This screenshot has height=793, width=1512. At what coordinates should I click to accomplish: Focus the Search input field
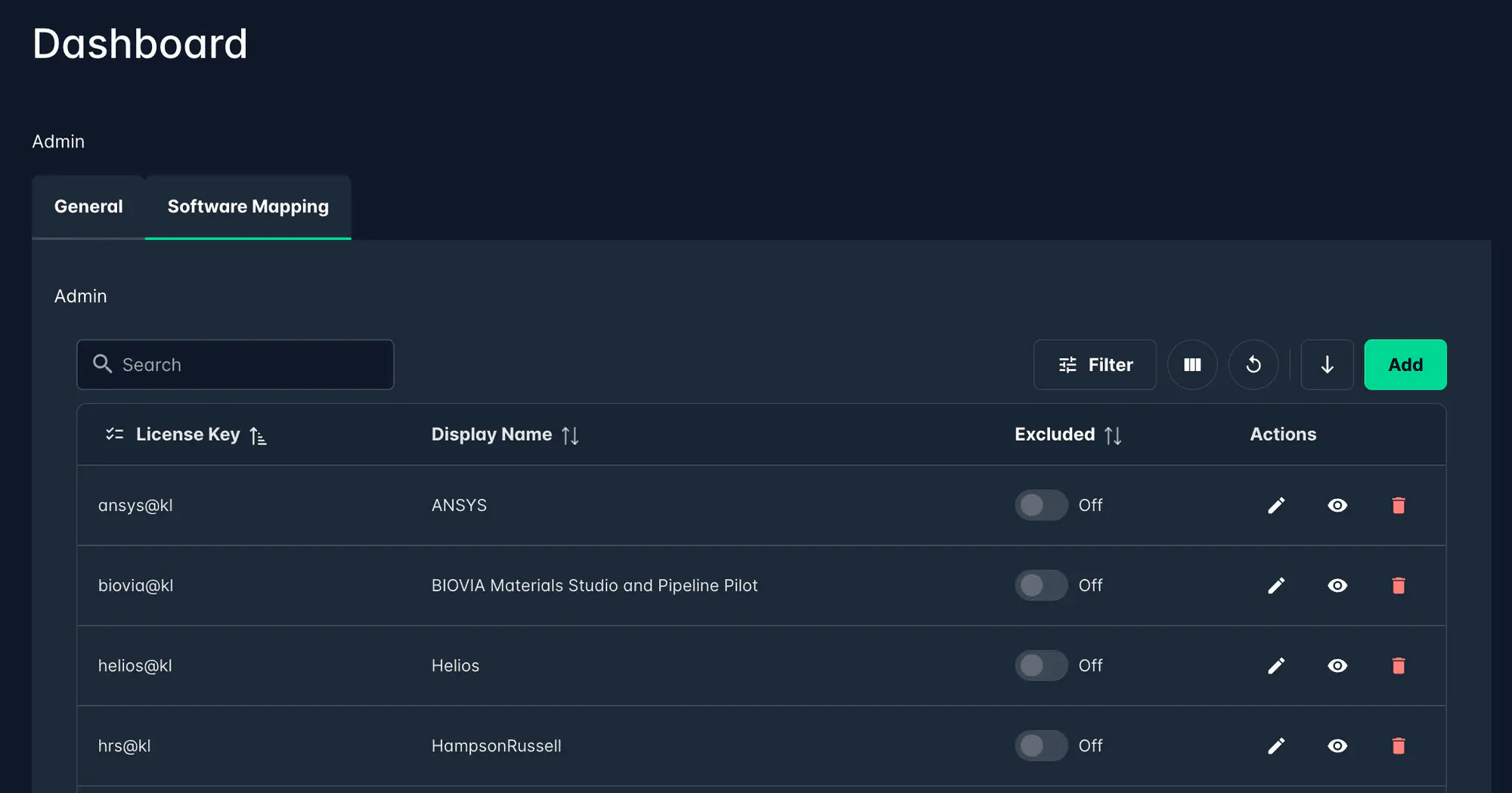pyautogui.click(x=249, y=364)
